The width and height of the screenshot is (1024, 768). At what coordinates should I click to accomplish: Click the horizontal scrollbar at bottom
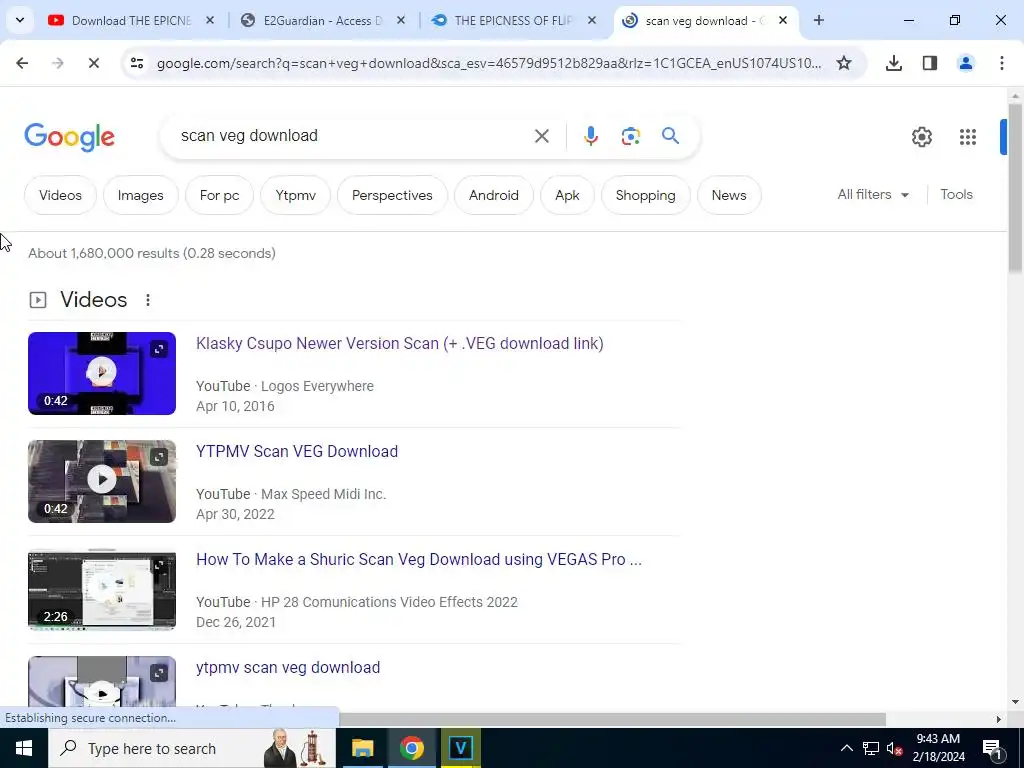(612, 719)
